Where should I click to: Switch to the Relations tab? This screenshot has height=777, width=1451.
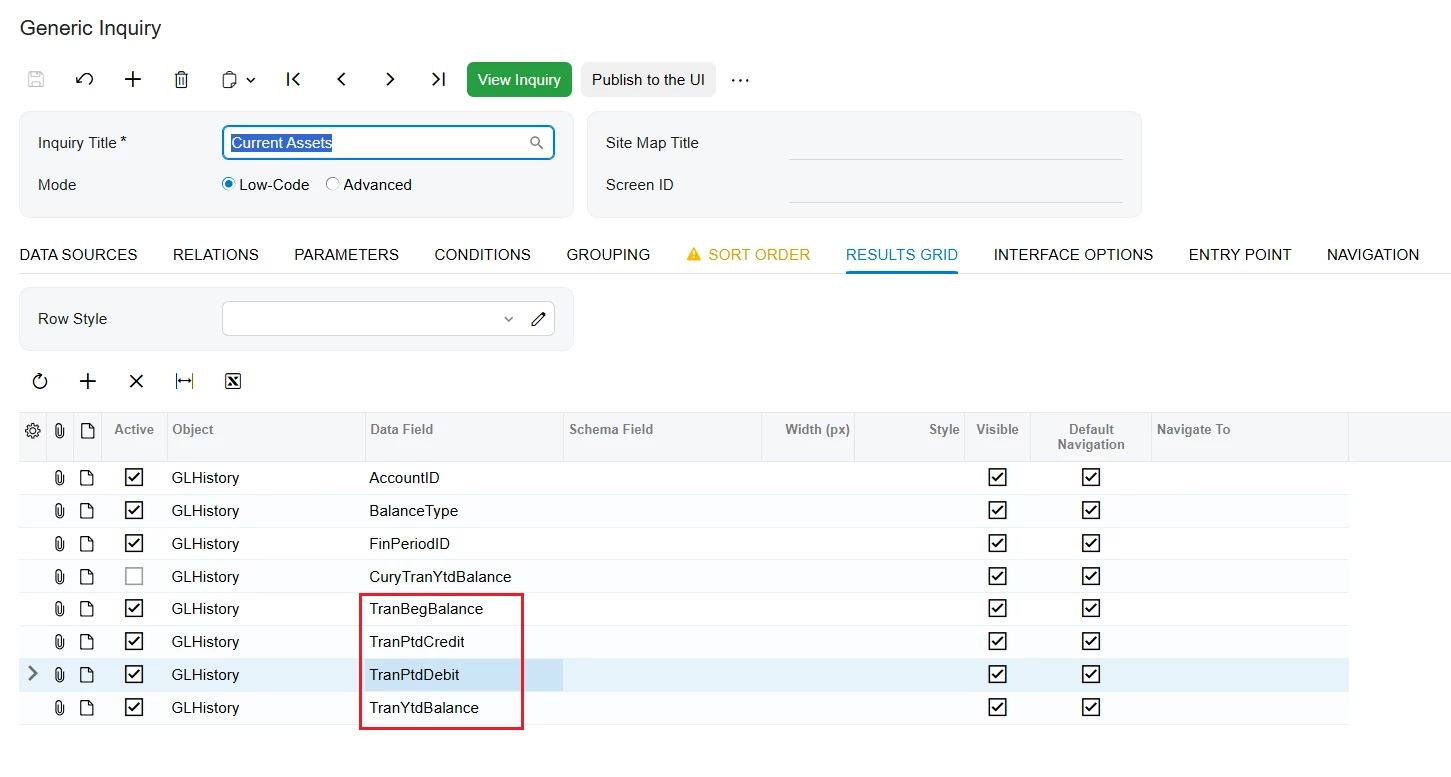coord(216,255)
